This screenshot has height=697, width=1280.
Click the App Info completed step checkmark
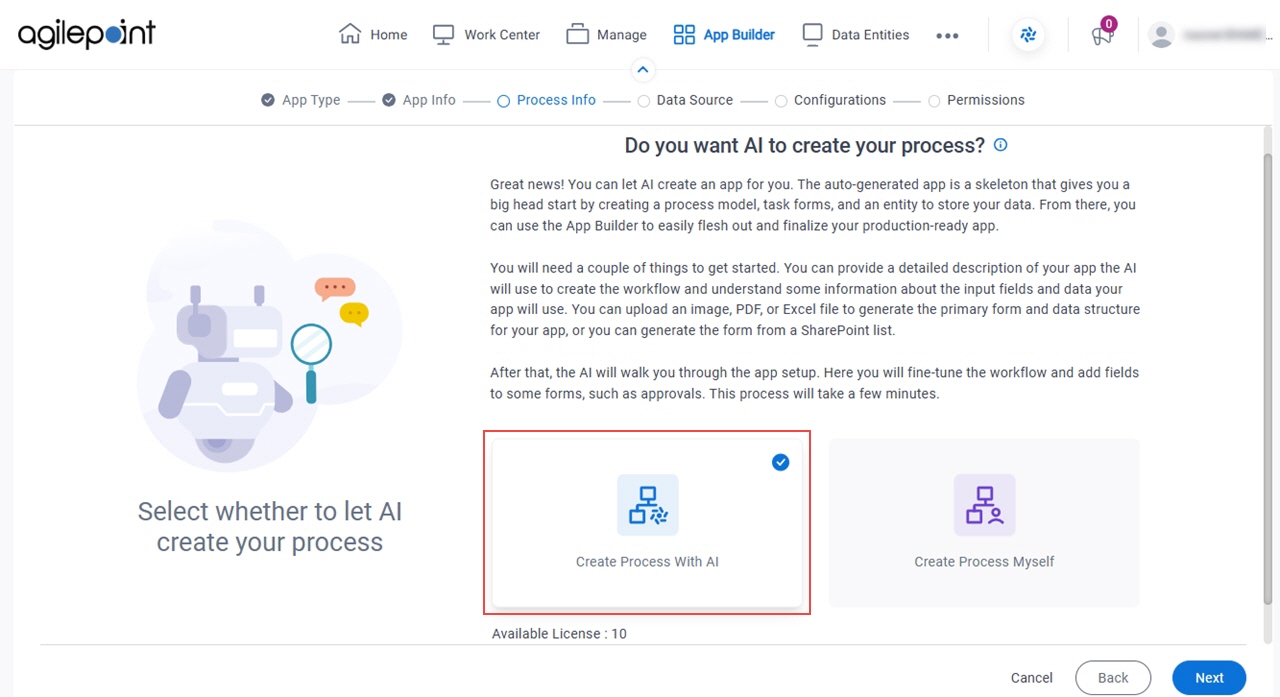pyautogui.click(x=389, y=100)
